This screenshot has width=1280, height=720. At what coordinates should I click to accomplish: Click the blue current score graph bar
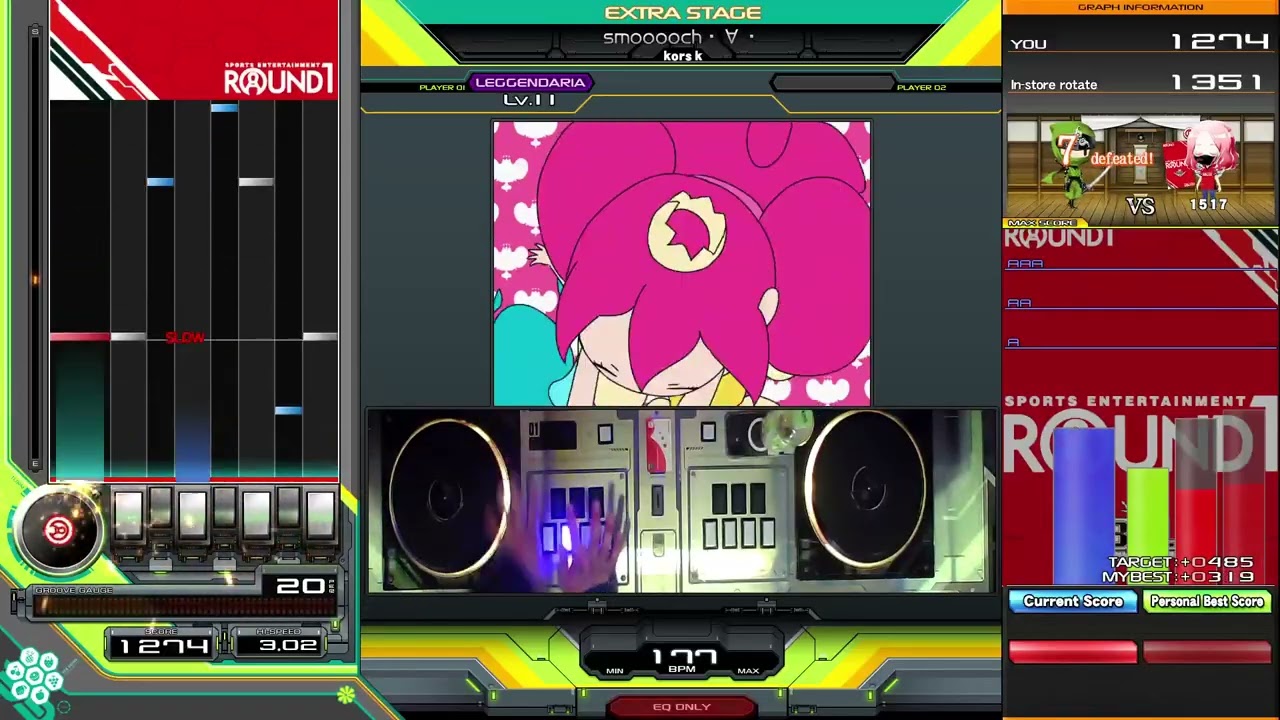1083,505
